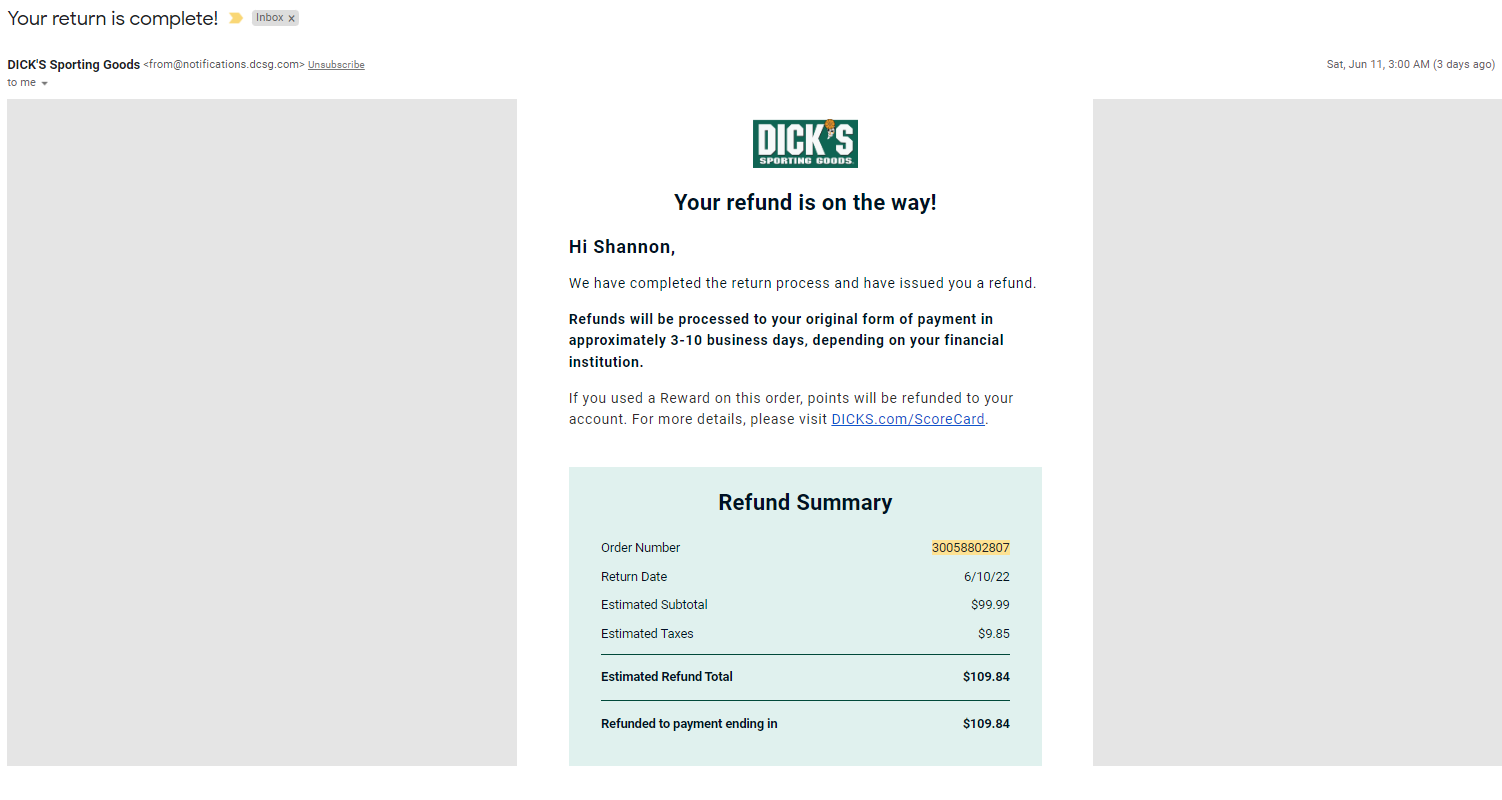Screen dimensions: 1502x800
Task: Click the Estimated Refund Total amount $109.84
Action: [x=986, y=677]
